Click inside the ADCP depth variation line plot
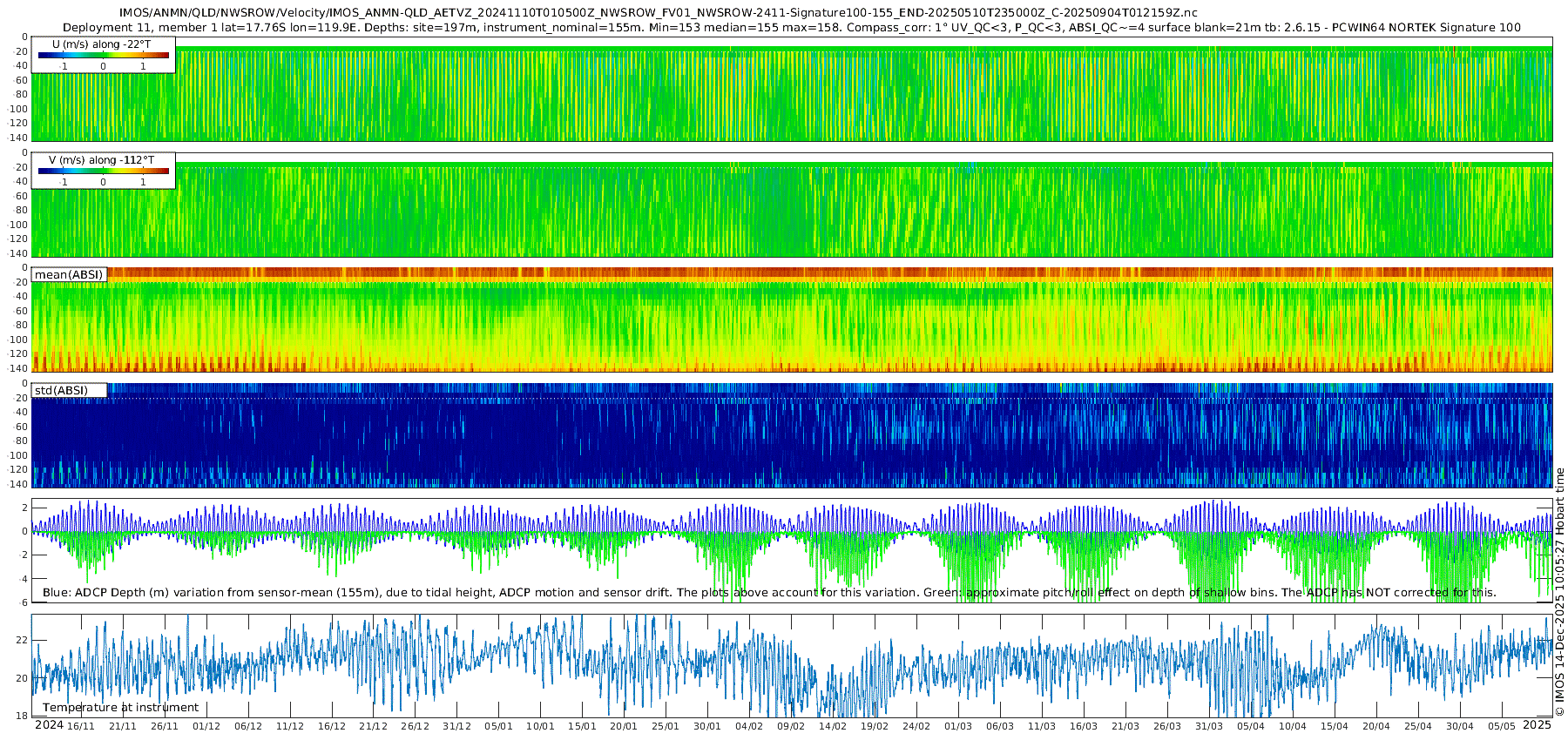 tap(792, 550)
